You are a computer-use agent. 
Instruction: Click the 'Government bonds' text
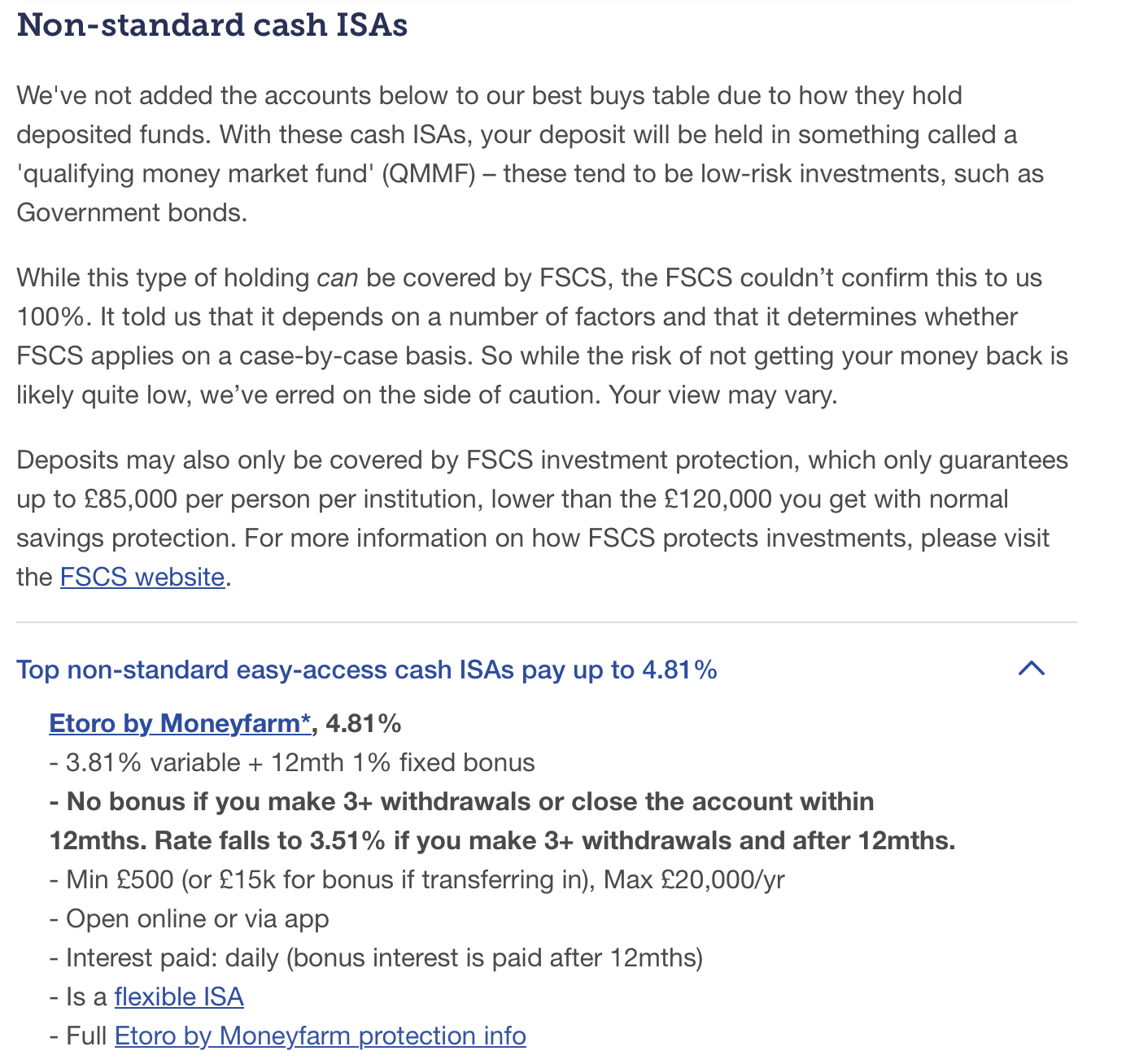pos(129,212)
